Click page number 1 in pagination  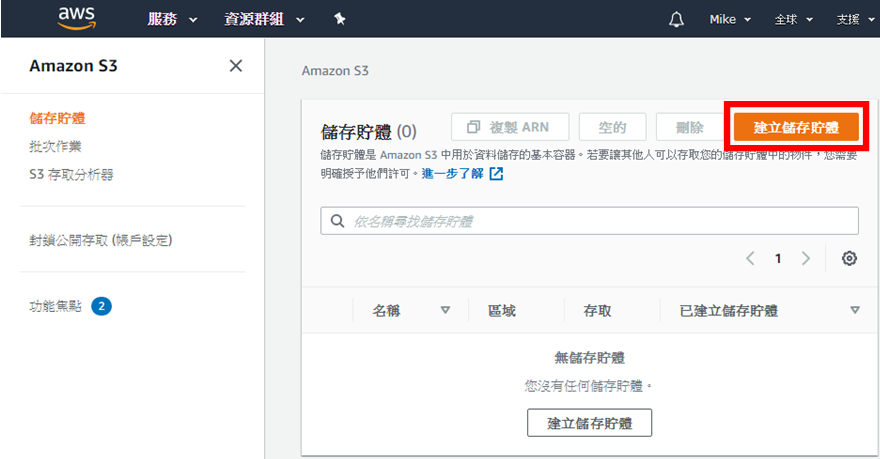(778, 258)
